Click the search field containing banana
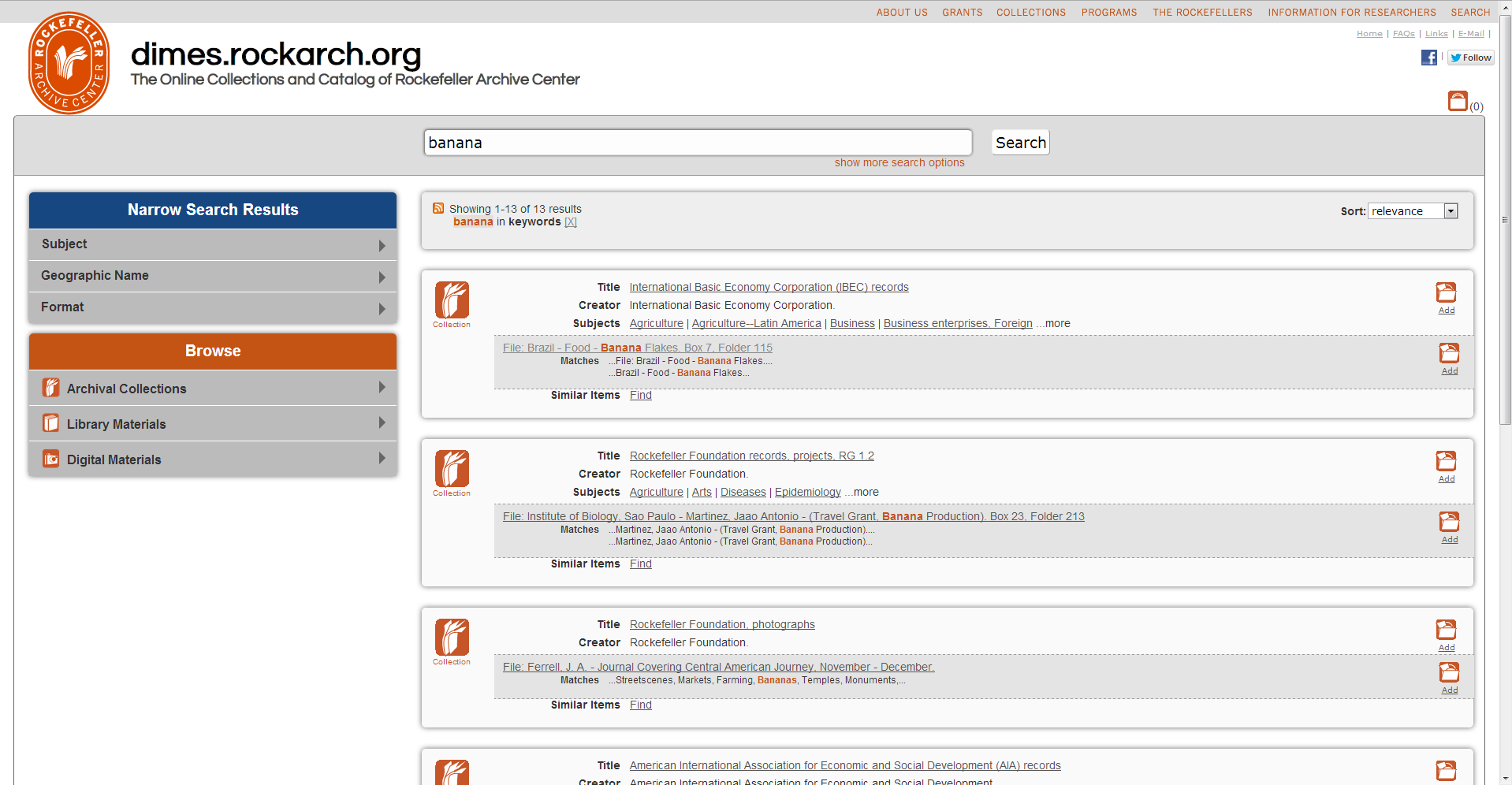Screen dimensions: 1512x785 click(x=698, y=143)
